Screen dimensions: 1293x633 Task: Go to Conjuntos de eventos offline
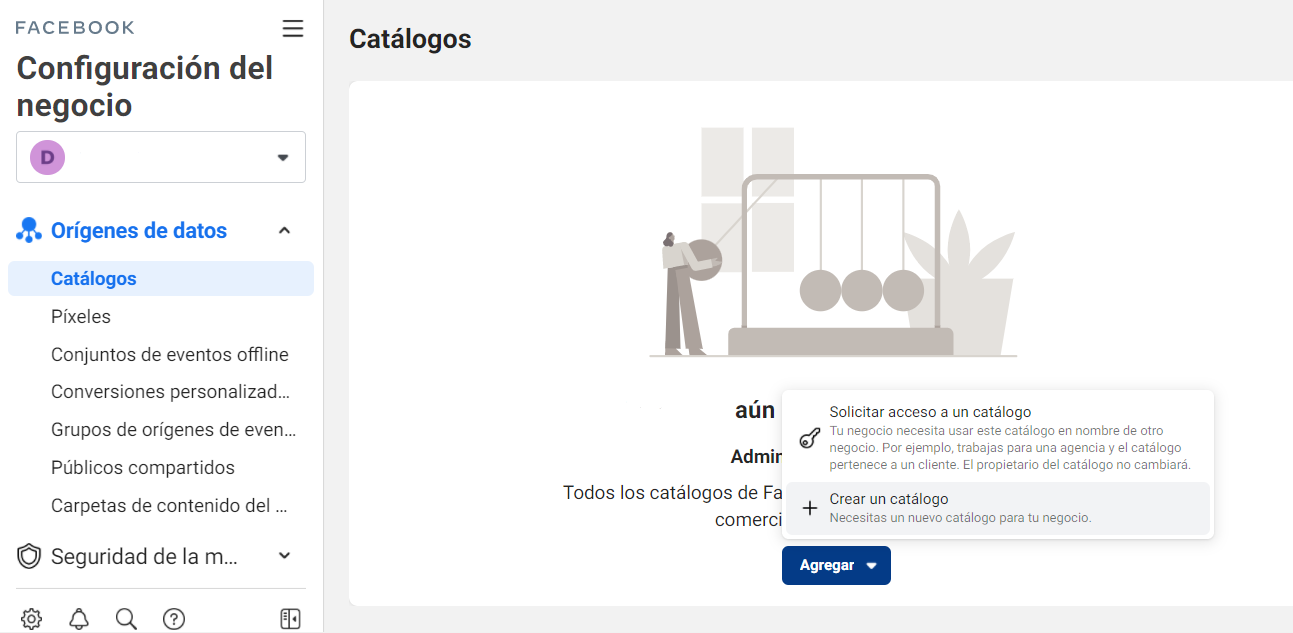169,355
